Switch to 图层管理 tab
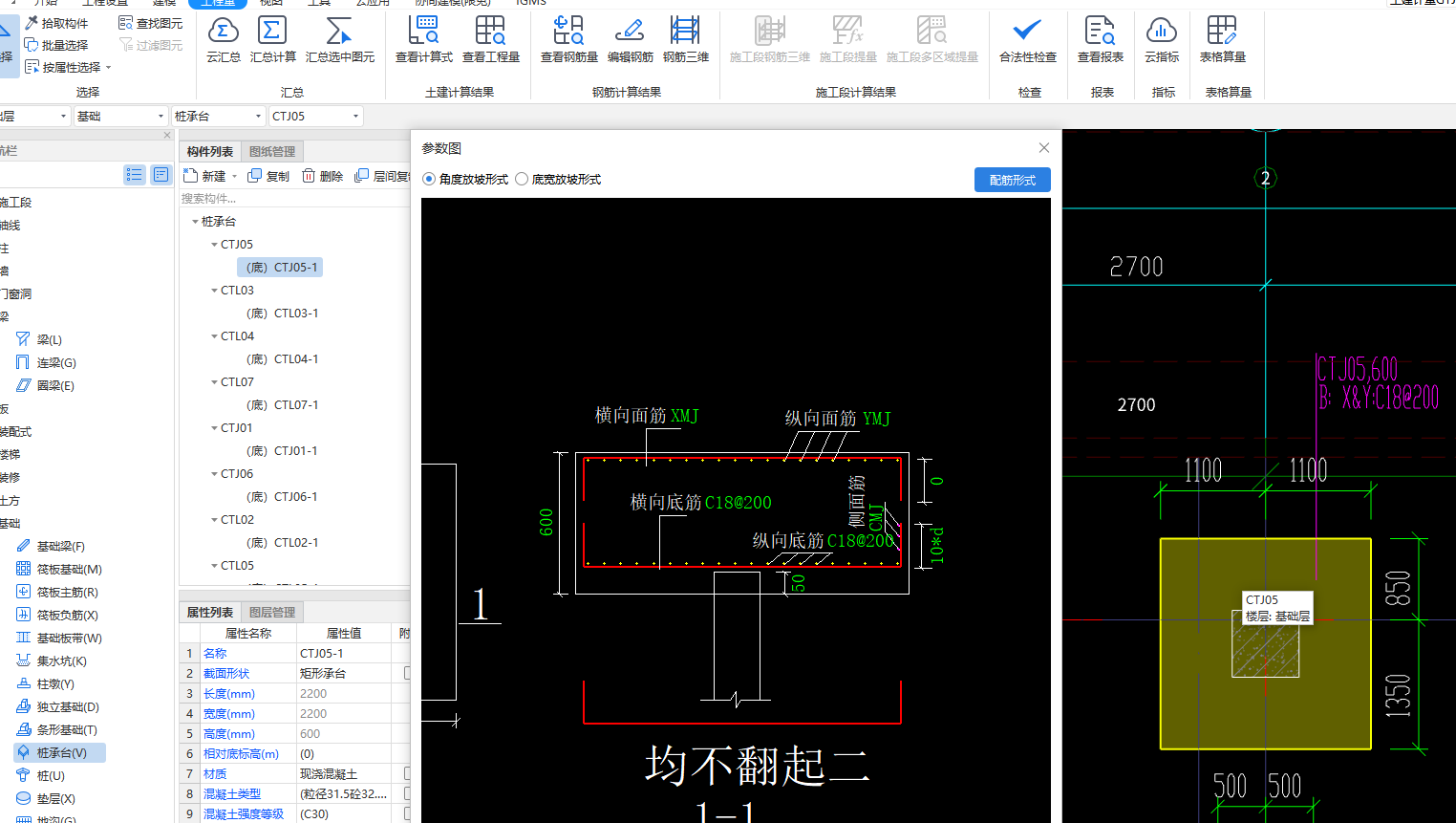Image resolution: width=1456 pixels, height=823 pixels. click(x=272, y=612)
